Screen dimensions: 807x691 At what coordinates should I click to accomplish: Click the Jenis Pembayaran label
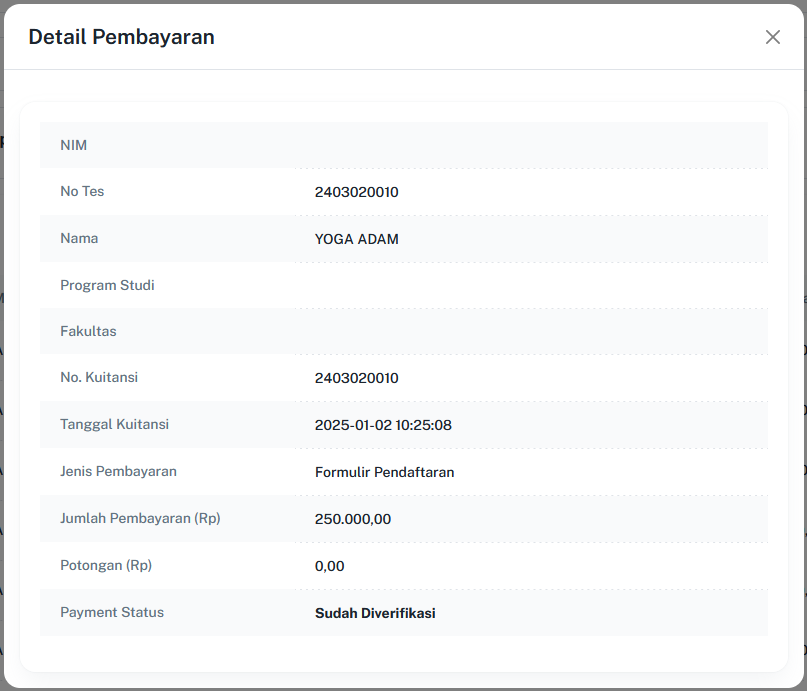point(118,470)
